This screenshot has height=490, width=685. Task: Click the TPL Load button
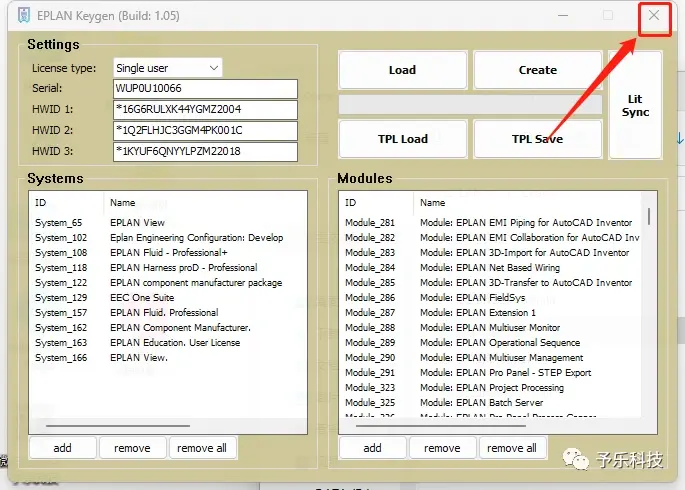click(403, 139)
